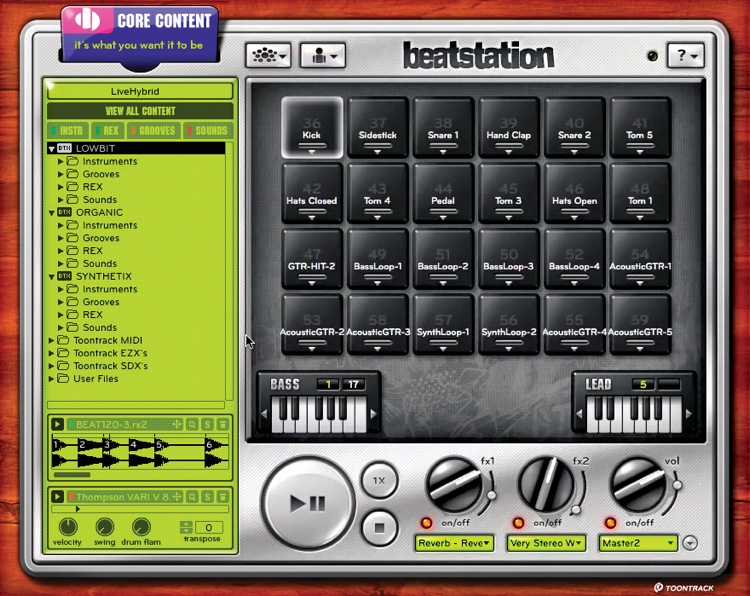Toggle the GROOVES content filter
The image size is (750, 596).
[x=153, y=131]
